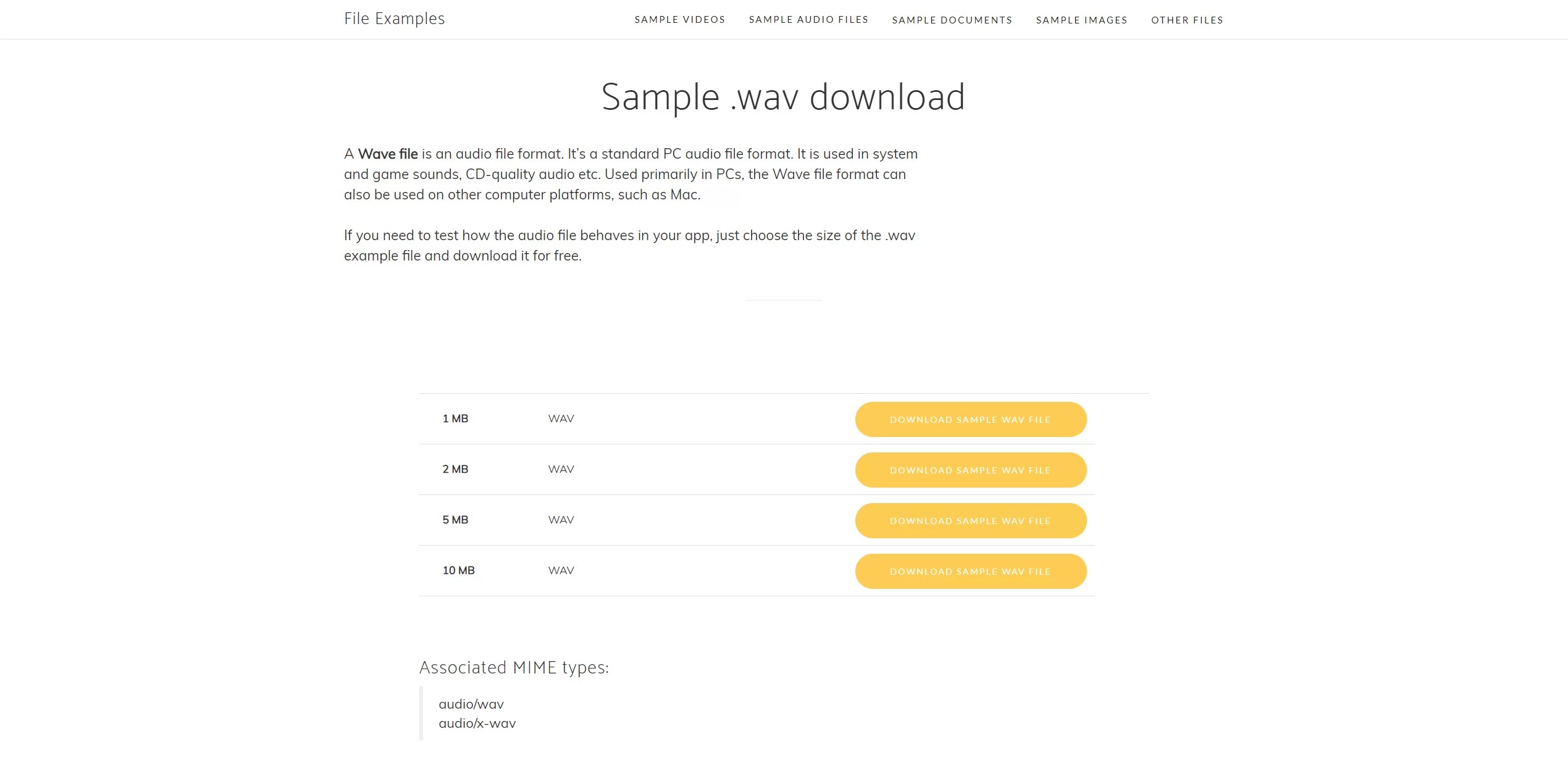Open the Sample Videos menu
This screenshot has width=1568, height=779.
coord(679,19)
